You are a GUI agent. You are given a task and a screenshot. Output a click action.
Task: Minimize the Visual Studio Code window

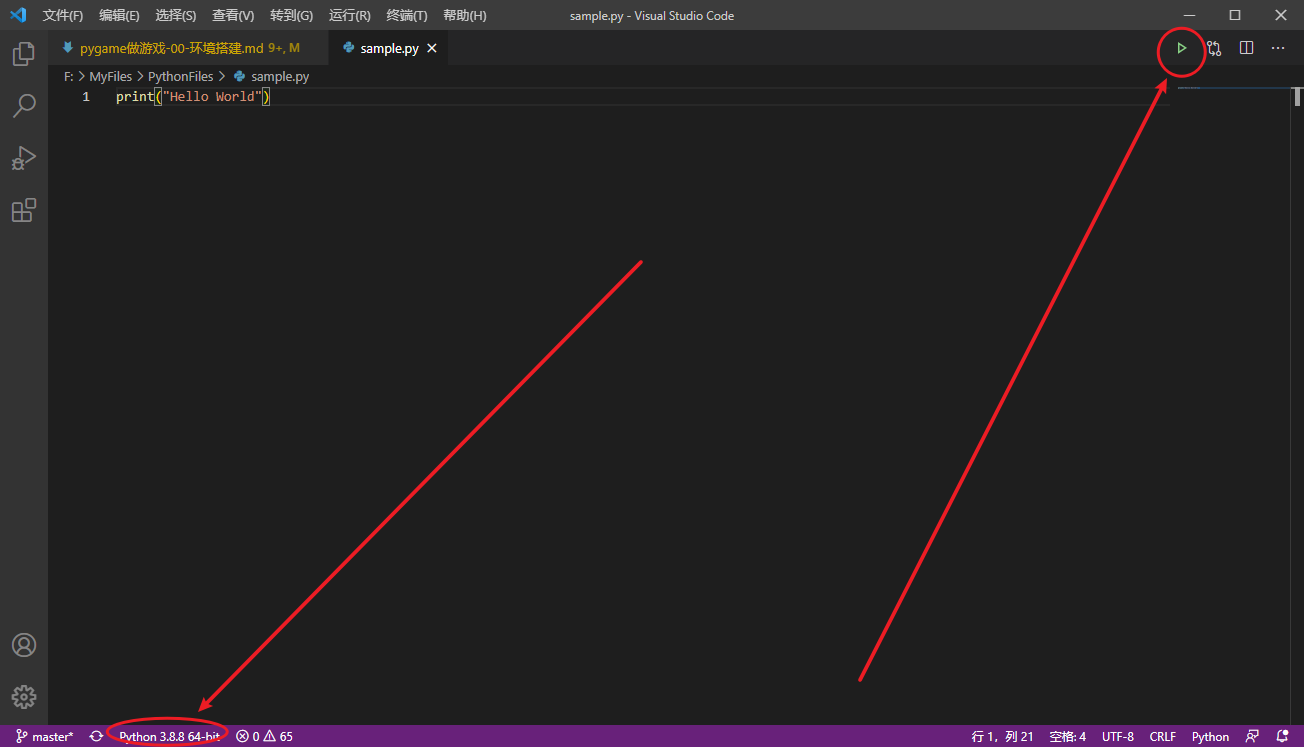point(1189,15)
